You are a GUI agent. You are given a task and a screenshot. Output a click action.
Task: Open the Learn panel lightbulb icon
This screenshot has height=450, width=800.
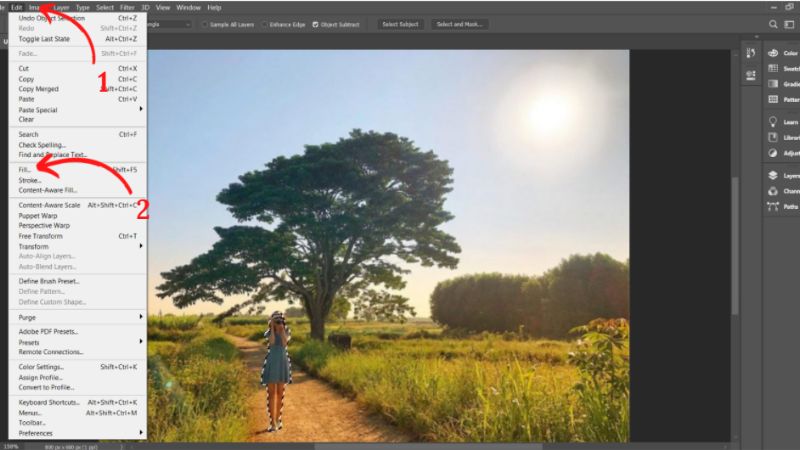coord(773,121)
